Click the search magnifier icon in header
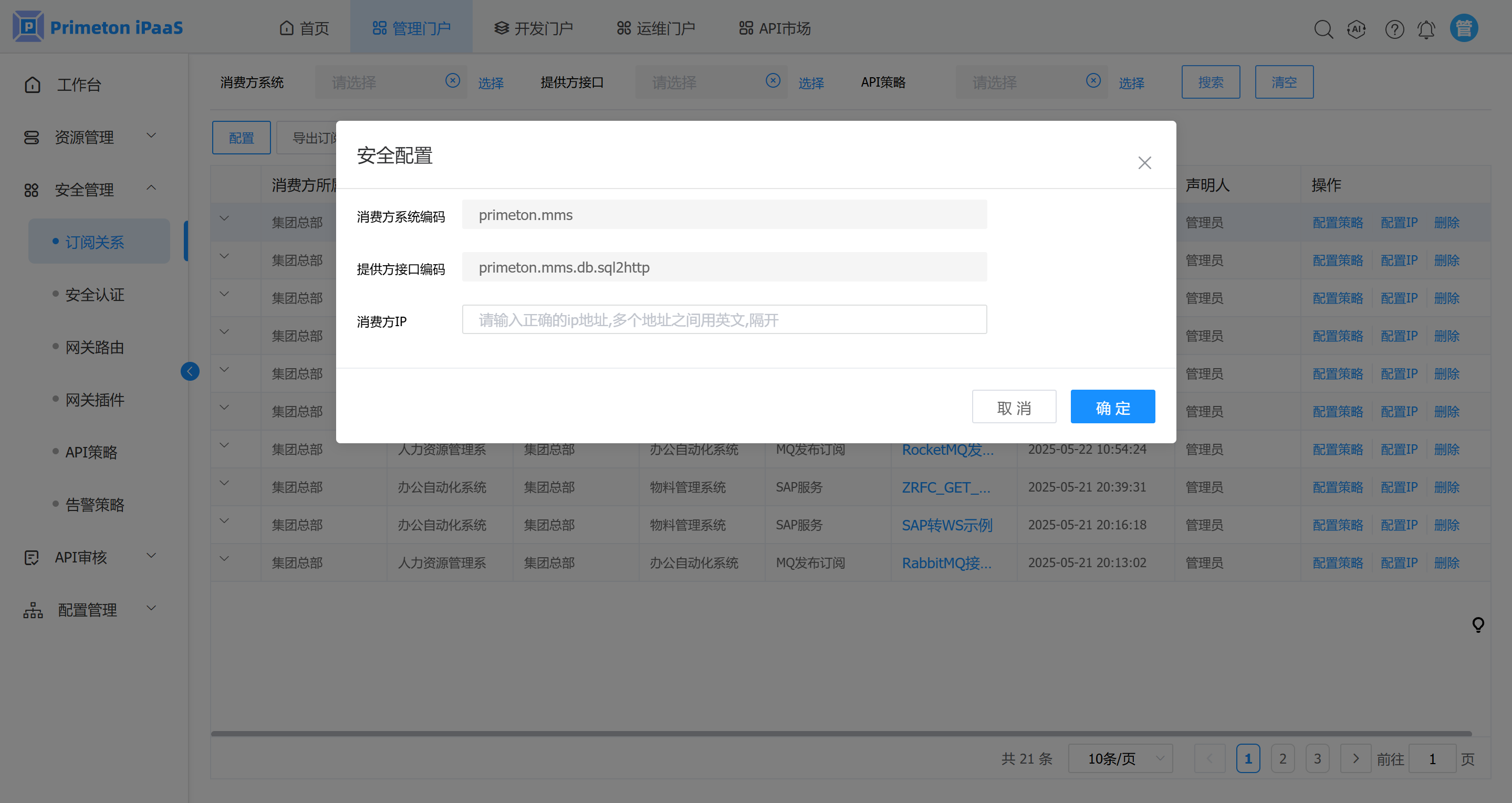Viewport: 1512px width, 803px height. tap(1323, 29)
